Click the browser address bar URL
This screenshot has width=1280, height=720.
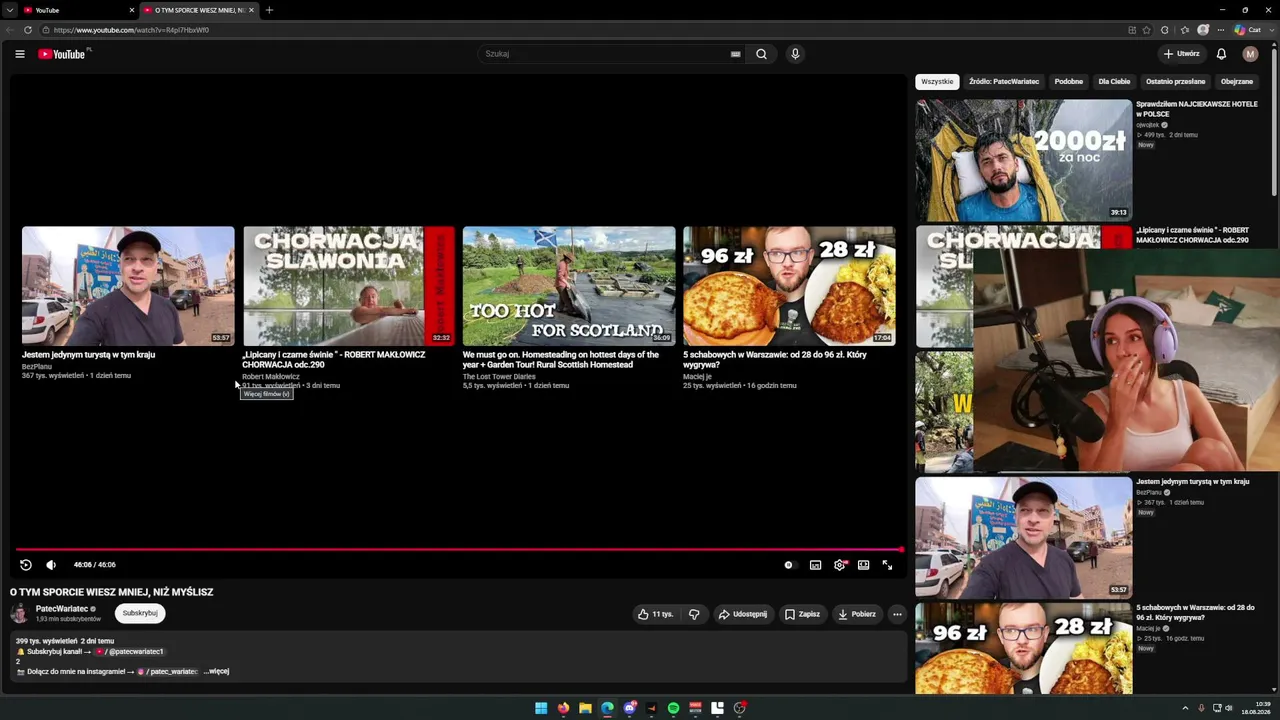[x=131, y=30]
